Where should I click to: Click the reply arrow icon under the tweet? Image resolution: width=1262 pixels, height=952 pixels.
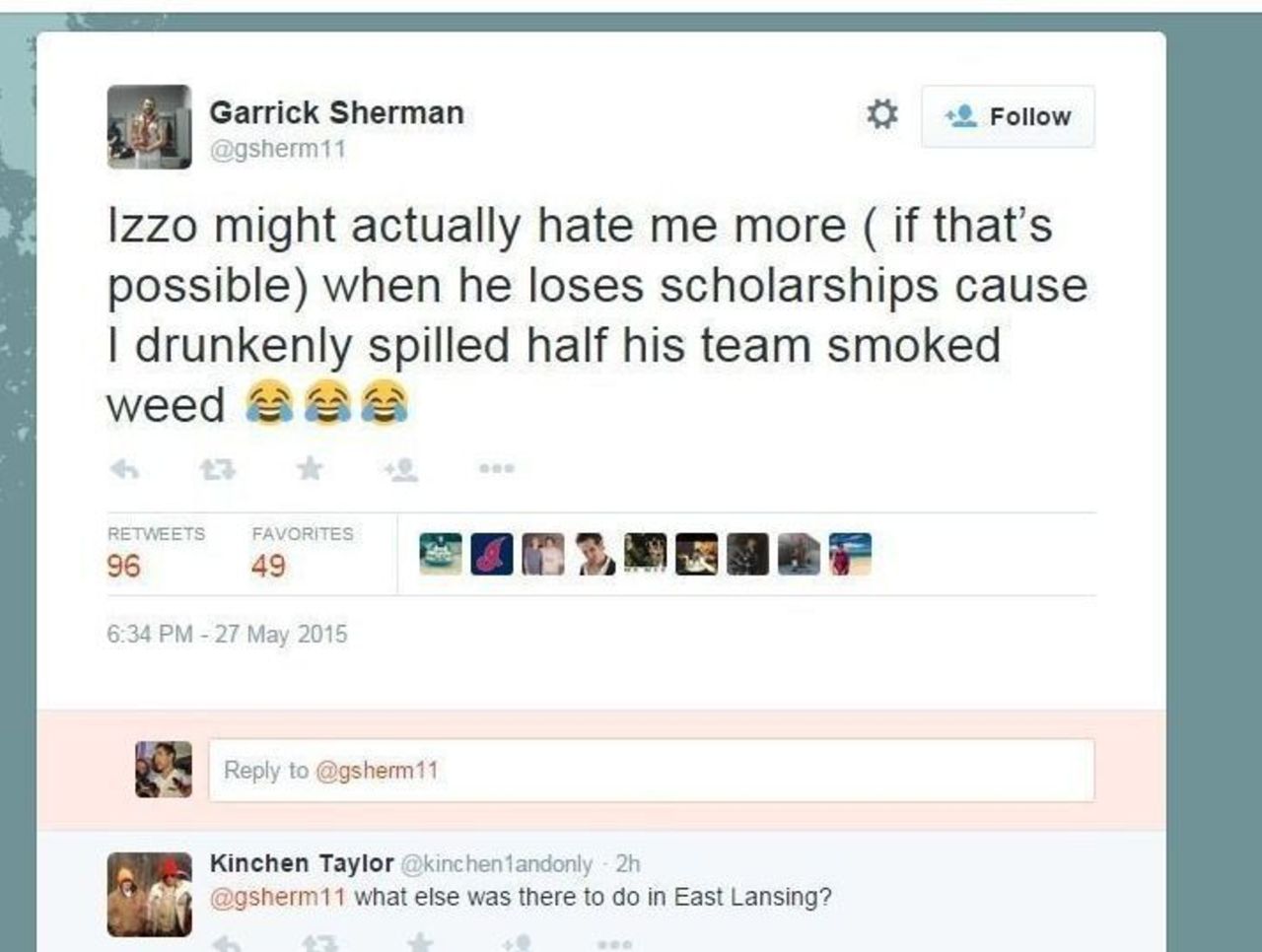123,470
